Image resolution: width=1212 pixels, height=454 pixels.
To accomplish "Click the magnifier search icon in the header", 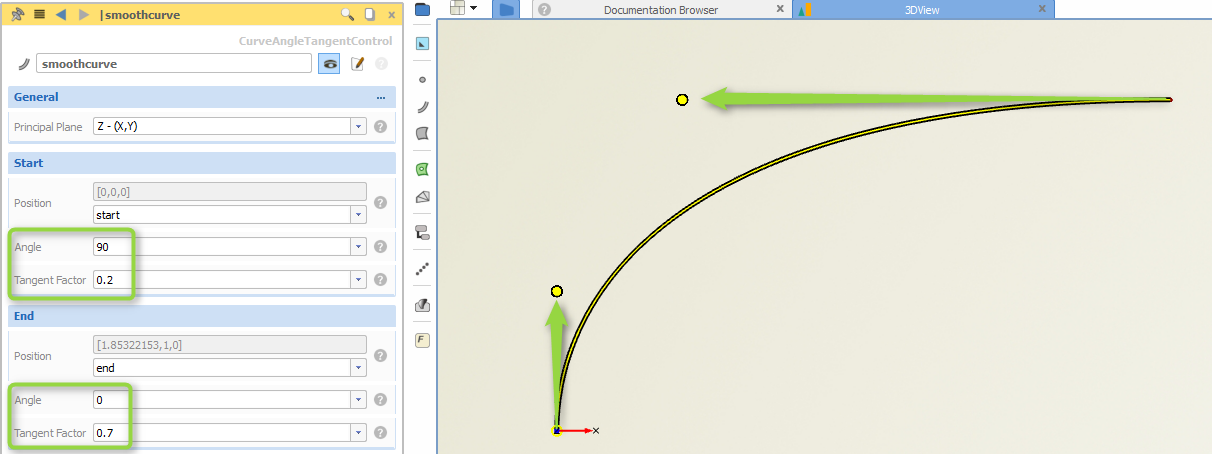I will pos(347,15).
